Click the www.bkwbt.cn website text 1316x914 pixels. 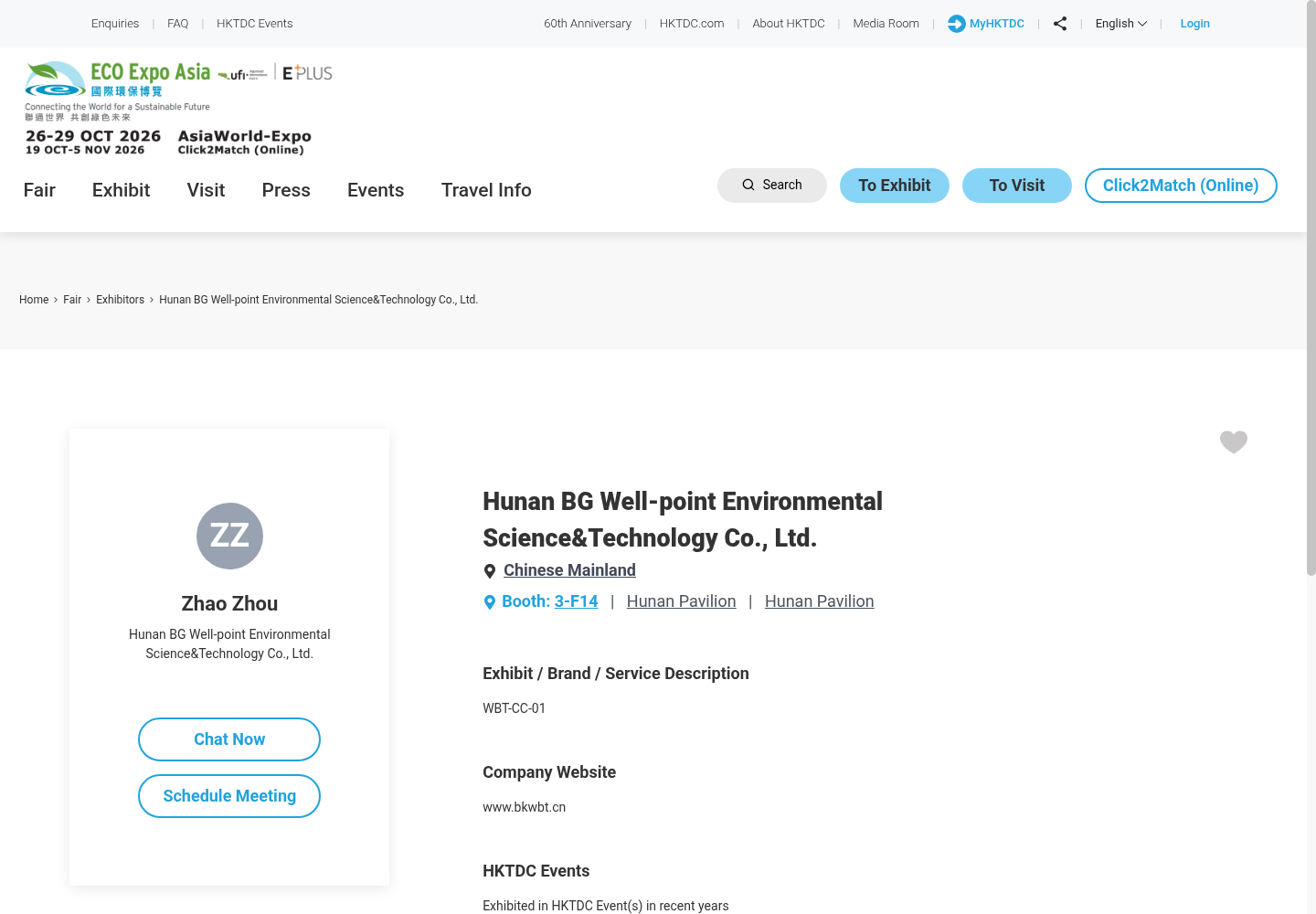(x=525, y=807)
